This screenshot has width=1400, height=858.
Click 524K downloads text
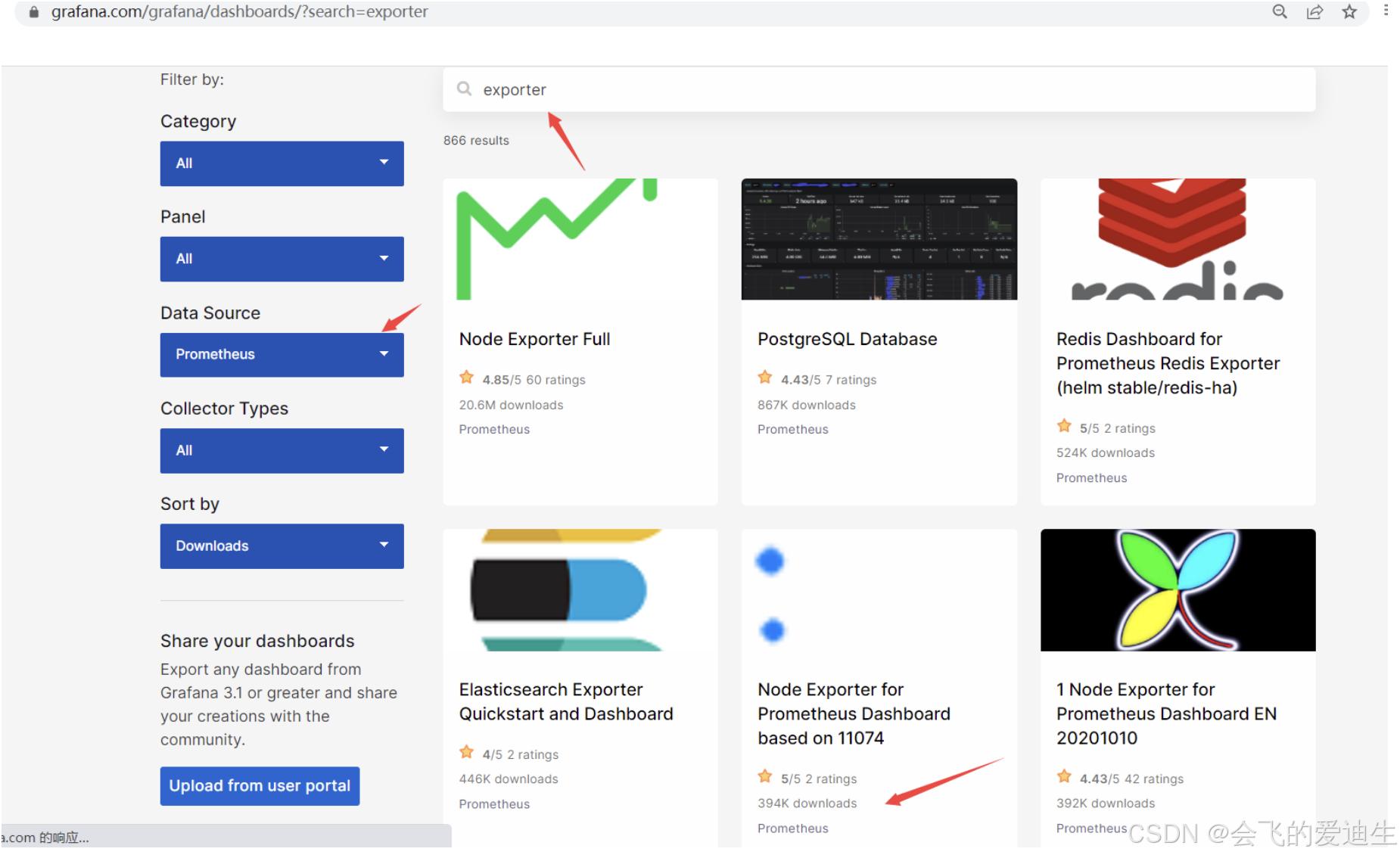pyautogui.click(x=1106, y=452)
